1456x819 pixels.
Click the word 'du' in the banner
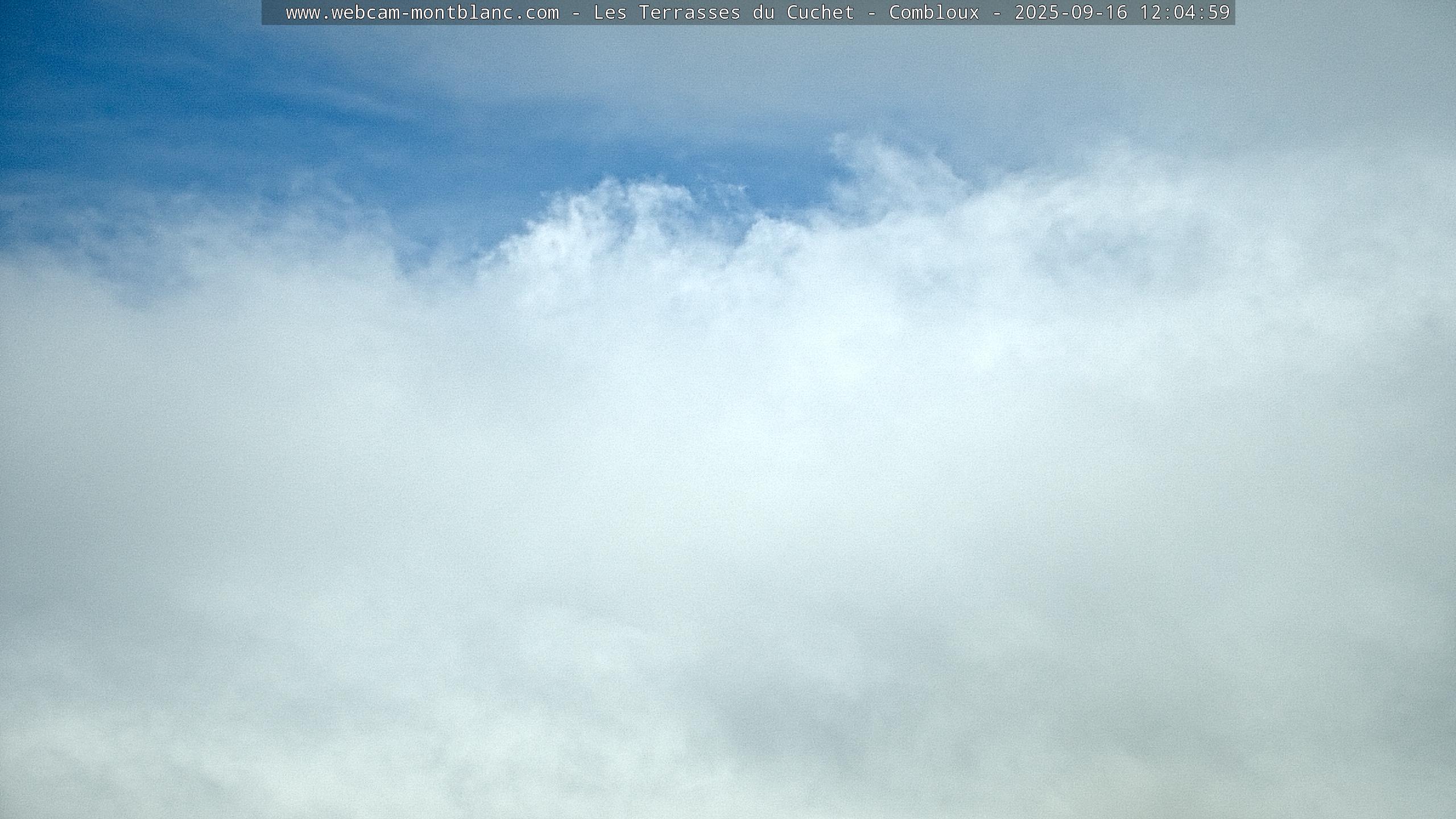pyautogui.click(x=763, y=13)
